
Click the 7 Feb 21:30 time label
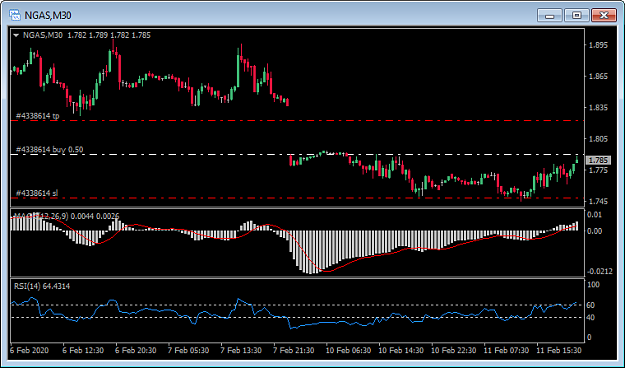pos(294,350)
